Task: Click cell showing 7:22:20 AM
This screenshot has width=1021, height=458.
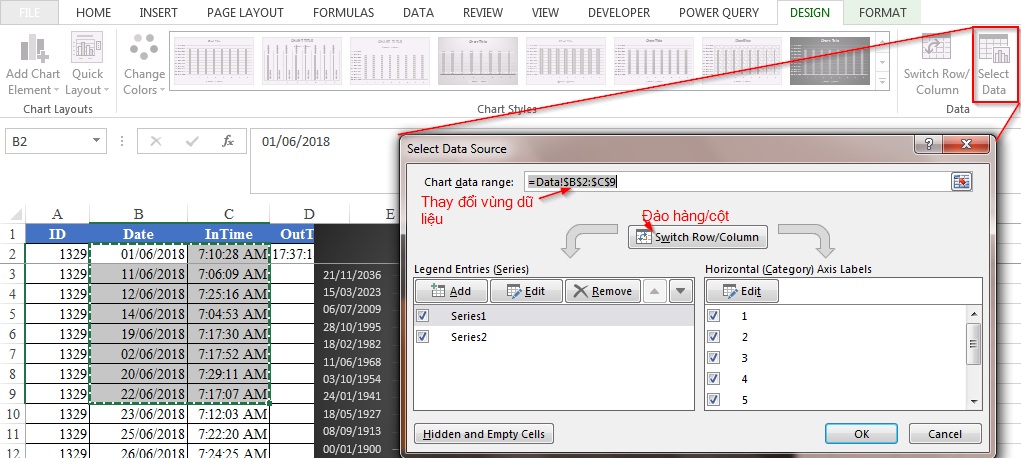Action: [x=229, y=434]
